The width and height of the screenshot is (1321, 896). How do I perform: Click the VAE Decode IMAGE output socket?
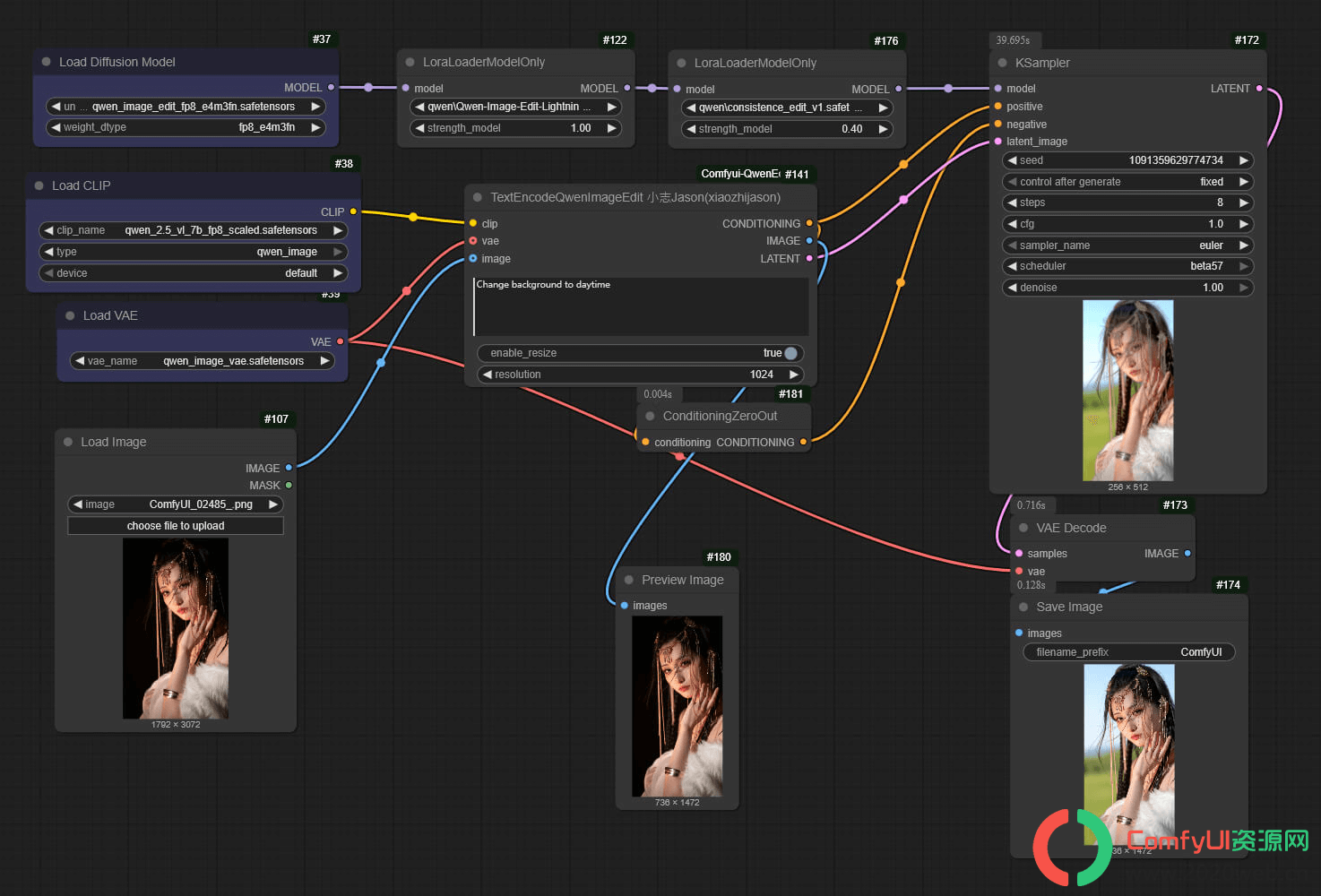(x=1187, y=553)
